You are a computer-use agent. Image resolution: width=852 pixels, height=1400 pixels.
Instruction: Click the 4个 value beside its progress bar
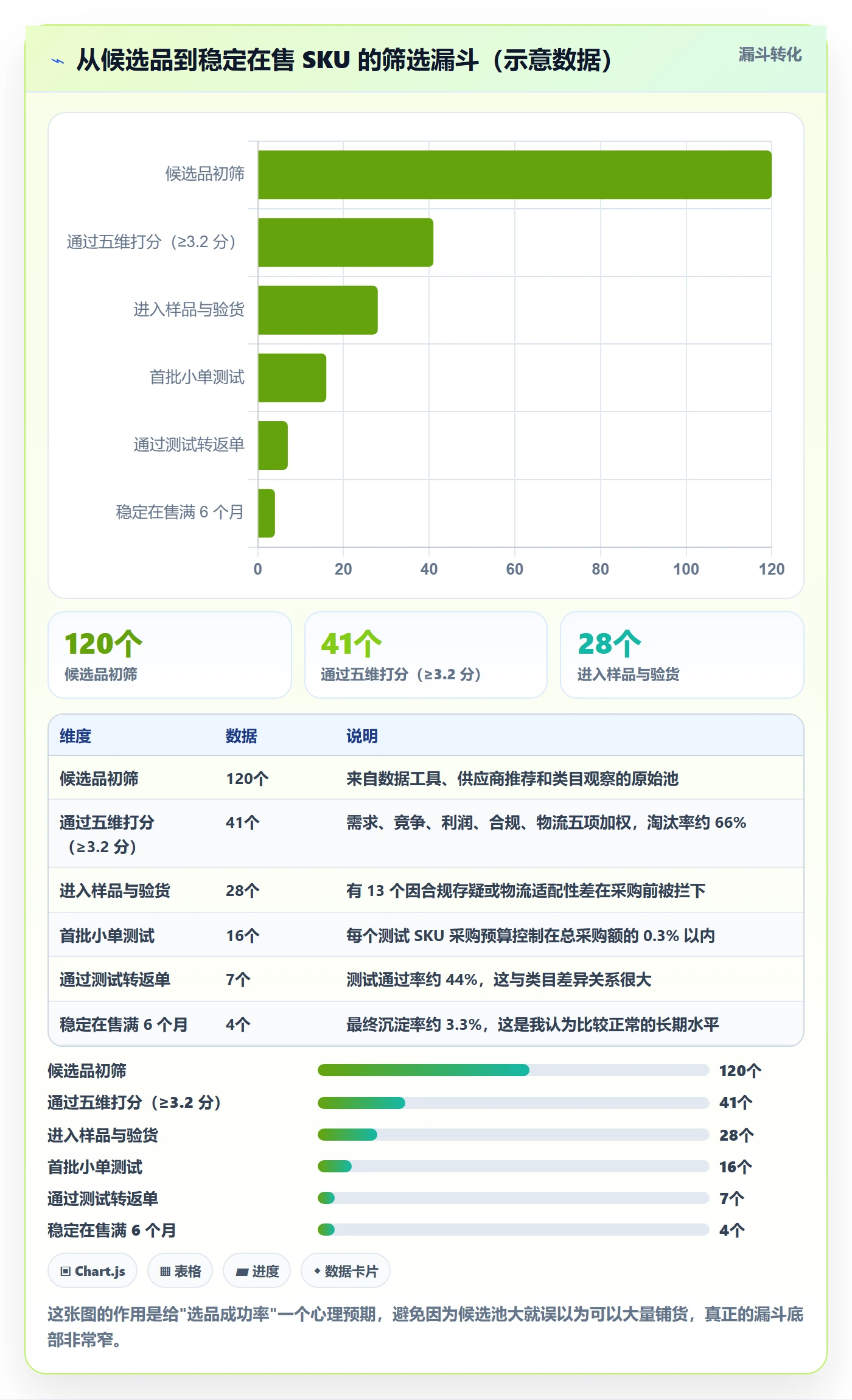pos(732,1230)
